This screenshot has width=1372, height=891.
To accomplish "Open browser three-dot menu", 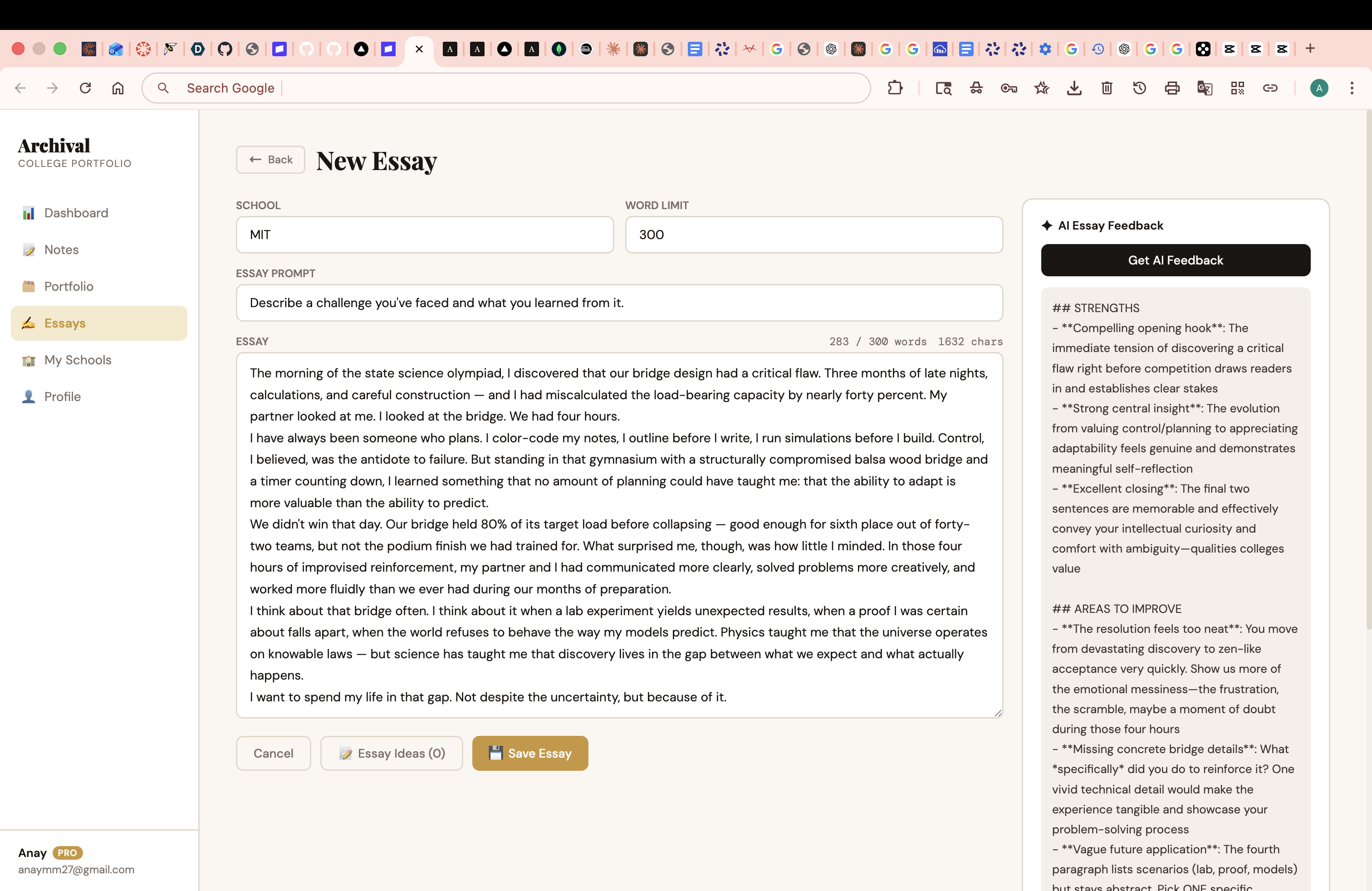I will point(1351,88).
